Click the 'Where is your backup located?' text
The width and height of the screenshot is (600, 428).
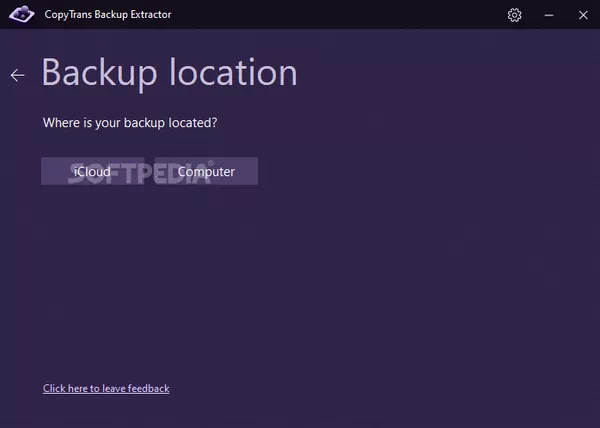[x=130, y=123]
